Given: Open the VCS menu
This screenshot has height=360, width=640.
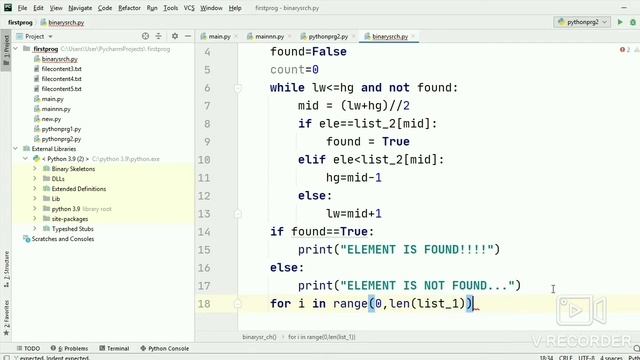Looking at the screenshot, I should click(x=189, y=8).
